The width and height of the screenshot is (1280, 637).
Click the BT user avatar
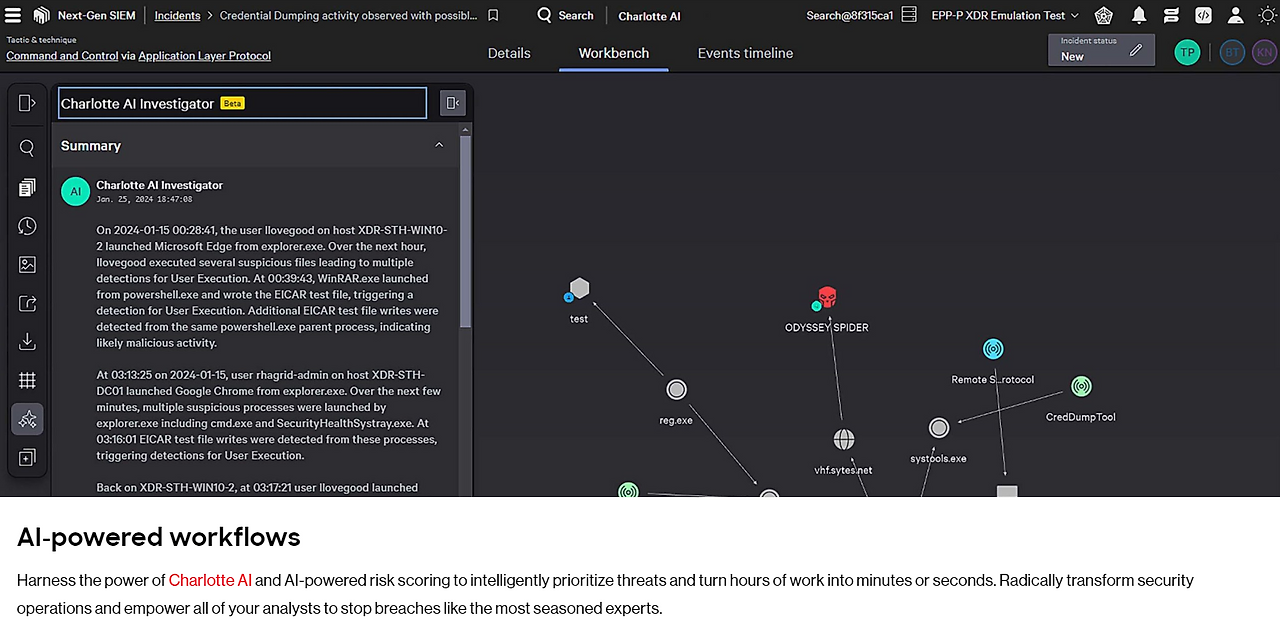(x=1232, y=53)
